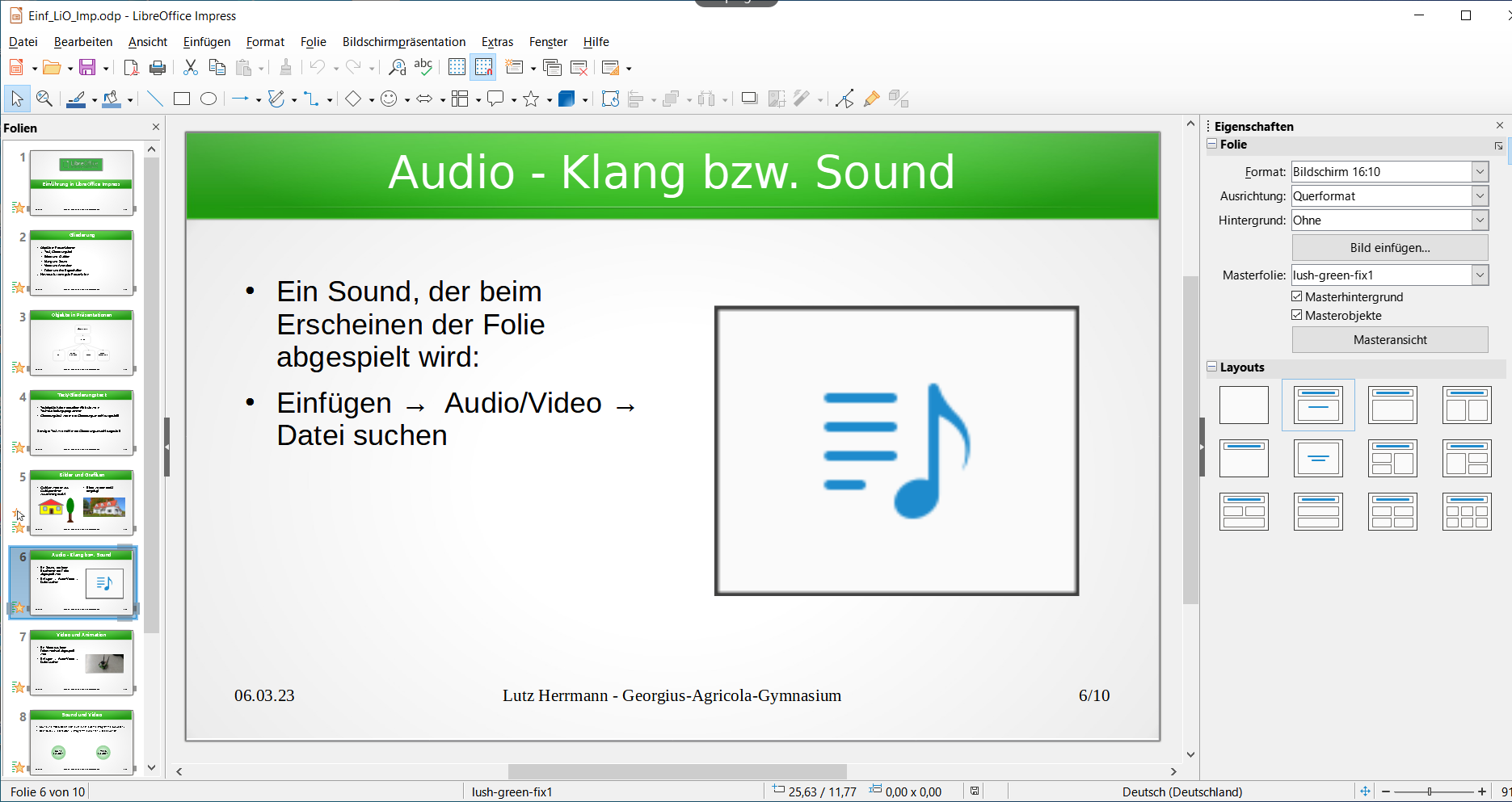Click the Save document icon
Screen dimensions: 1512x802
tap(87, 68)
